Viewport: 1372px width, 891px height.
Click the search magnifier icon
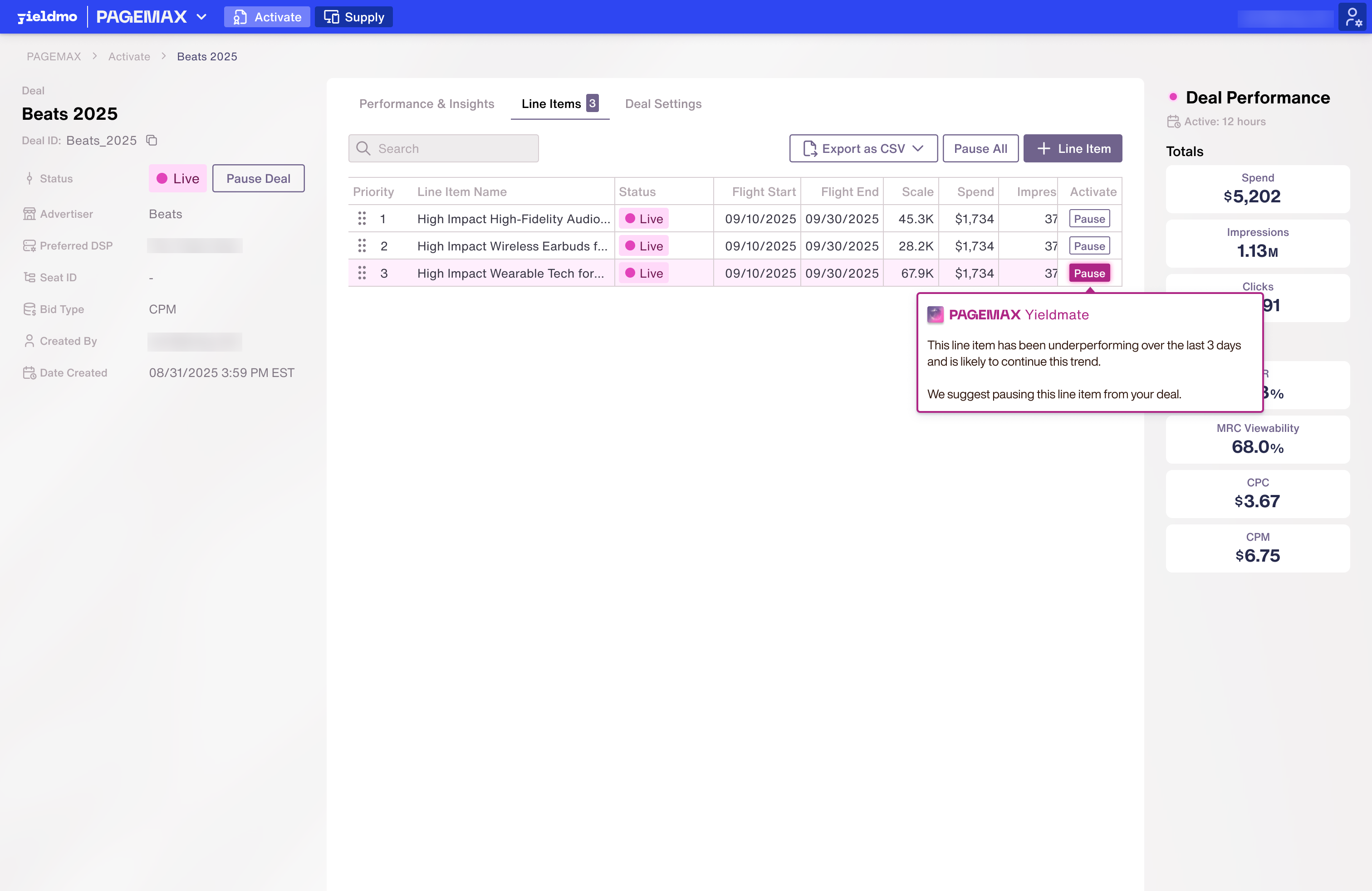pos(363,149)
